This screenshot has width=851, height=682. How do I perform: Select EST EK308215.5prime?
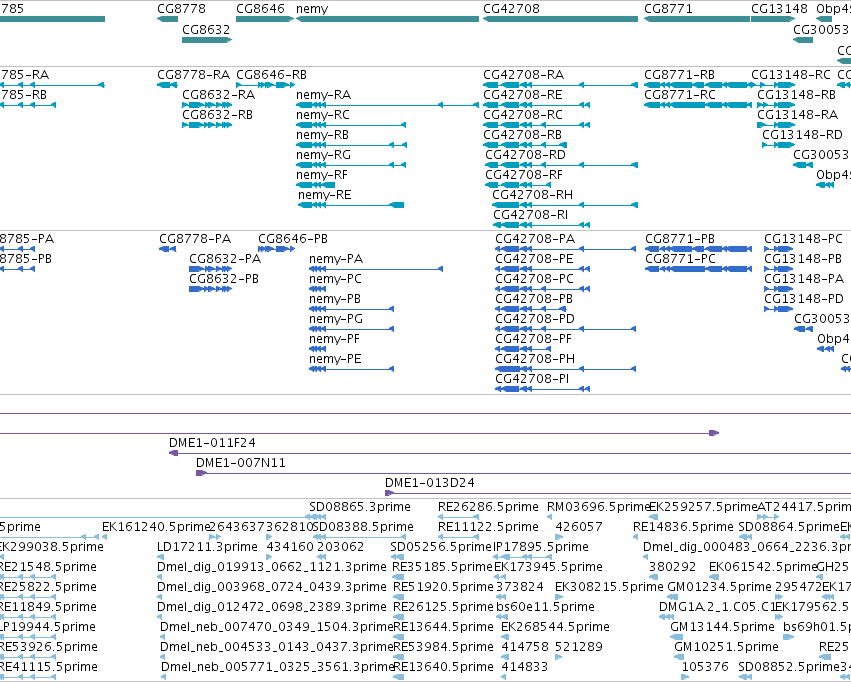tap(608, 587)
